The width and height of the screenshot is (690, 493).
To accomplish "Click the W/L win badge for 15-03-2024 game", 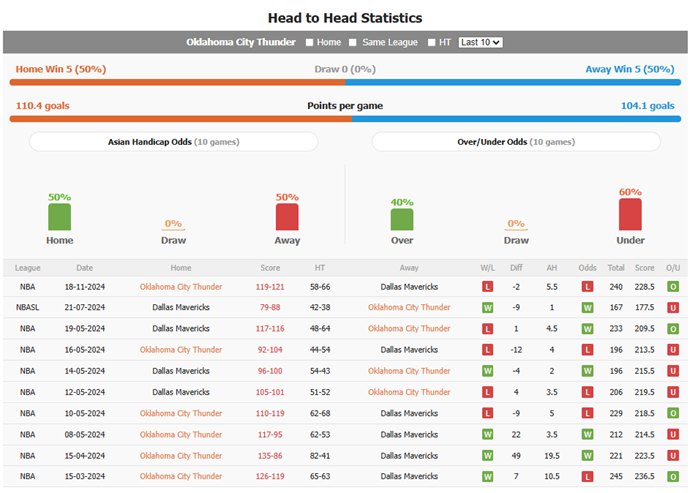I will tap(487, 477).
